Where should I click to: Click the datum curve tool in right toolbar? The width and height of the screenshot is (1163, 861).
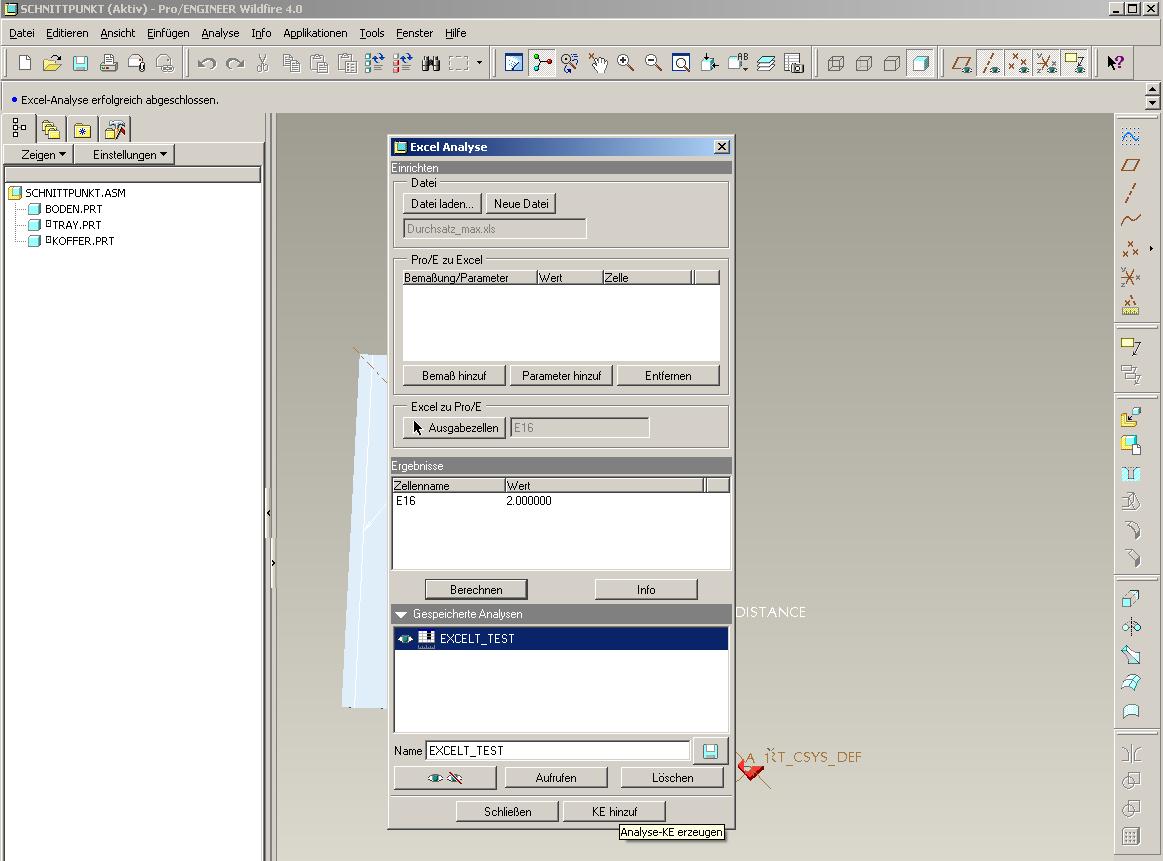[1130, 220]
